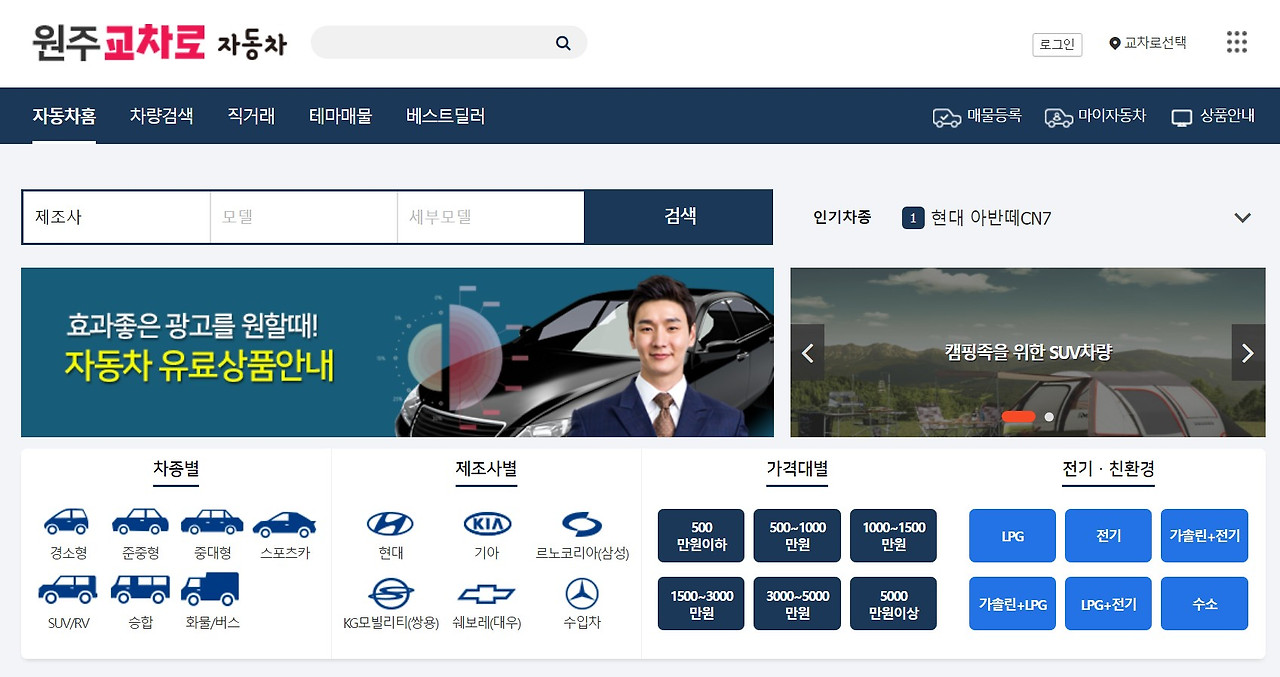Open the 매물등록 vehicle registration icon
1280x677 pixels.
[945, 115]
